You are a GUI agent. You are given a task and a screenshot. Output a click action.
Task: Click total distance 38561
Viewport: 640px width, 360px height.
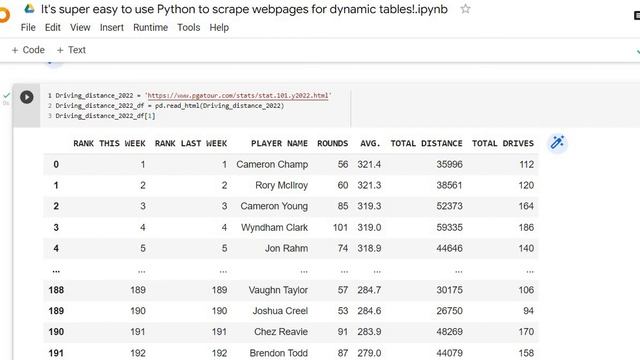[449, 185]
